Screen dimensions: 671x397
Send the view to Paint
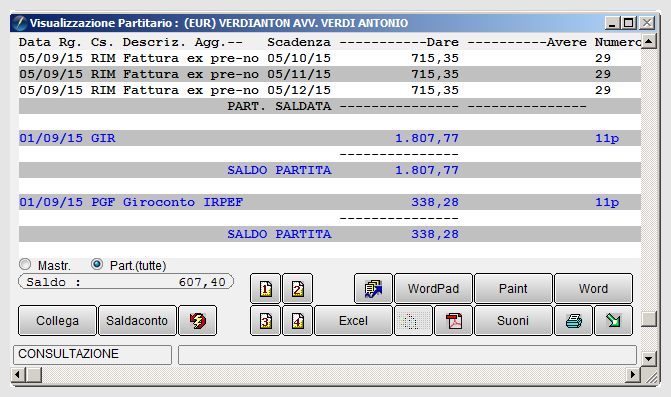click(x=513, y=289)
